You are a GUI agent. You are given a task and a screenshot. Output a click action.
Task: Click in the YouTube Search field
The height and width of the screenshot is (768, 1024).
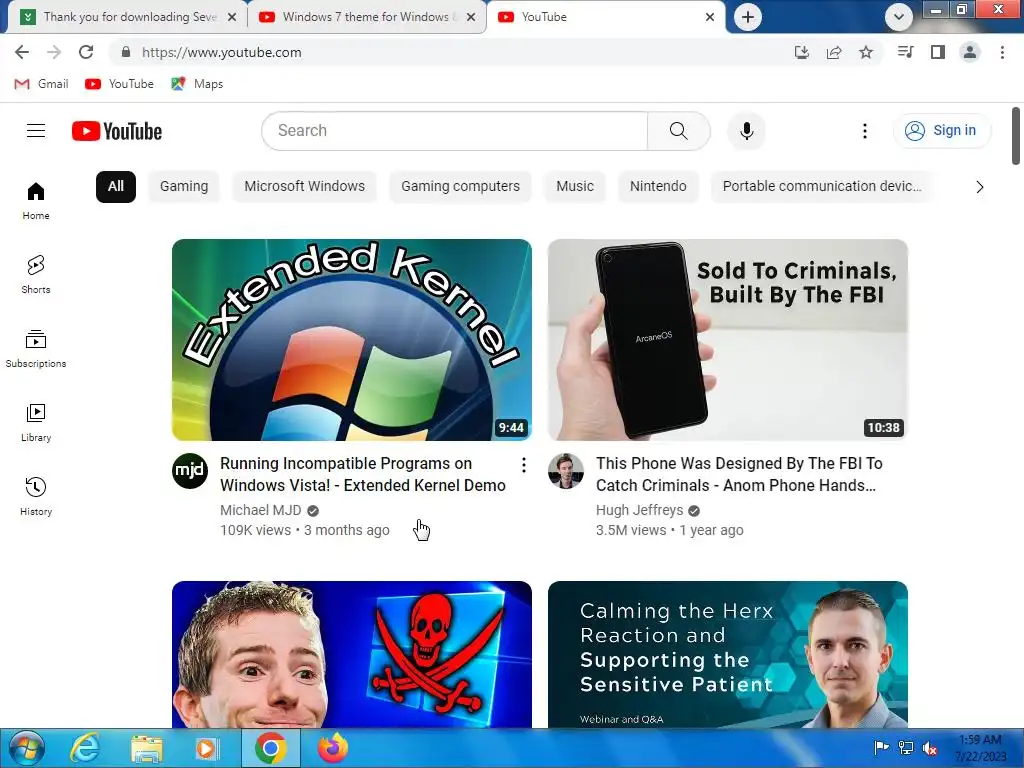pyautogui.click(x=455, y=131)
